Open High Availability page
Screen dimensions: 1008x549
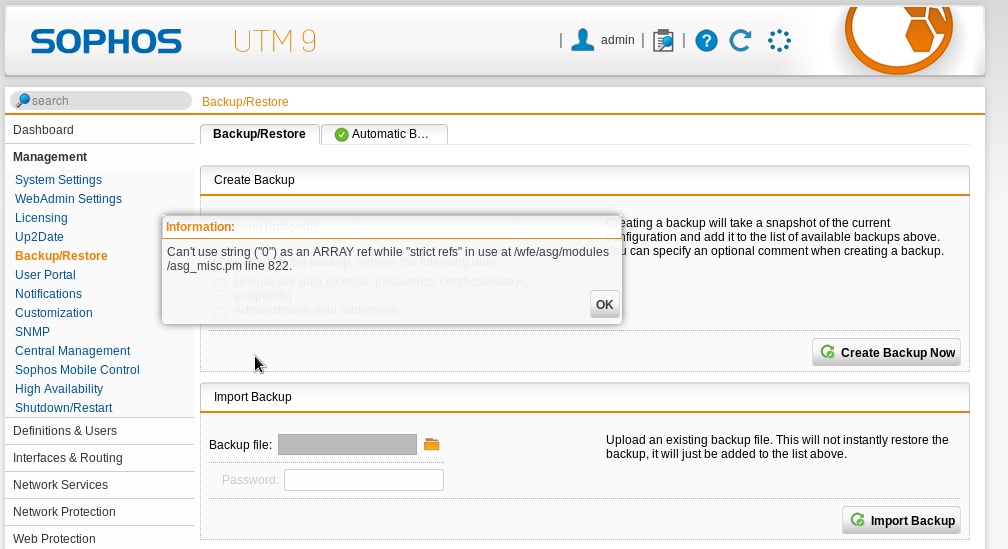59,389
